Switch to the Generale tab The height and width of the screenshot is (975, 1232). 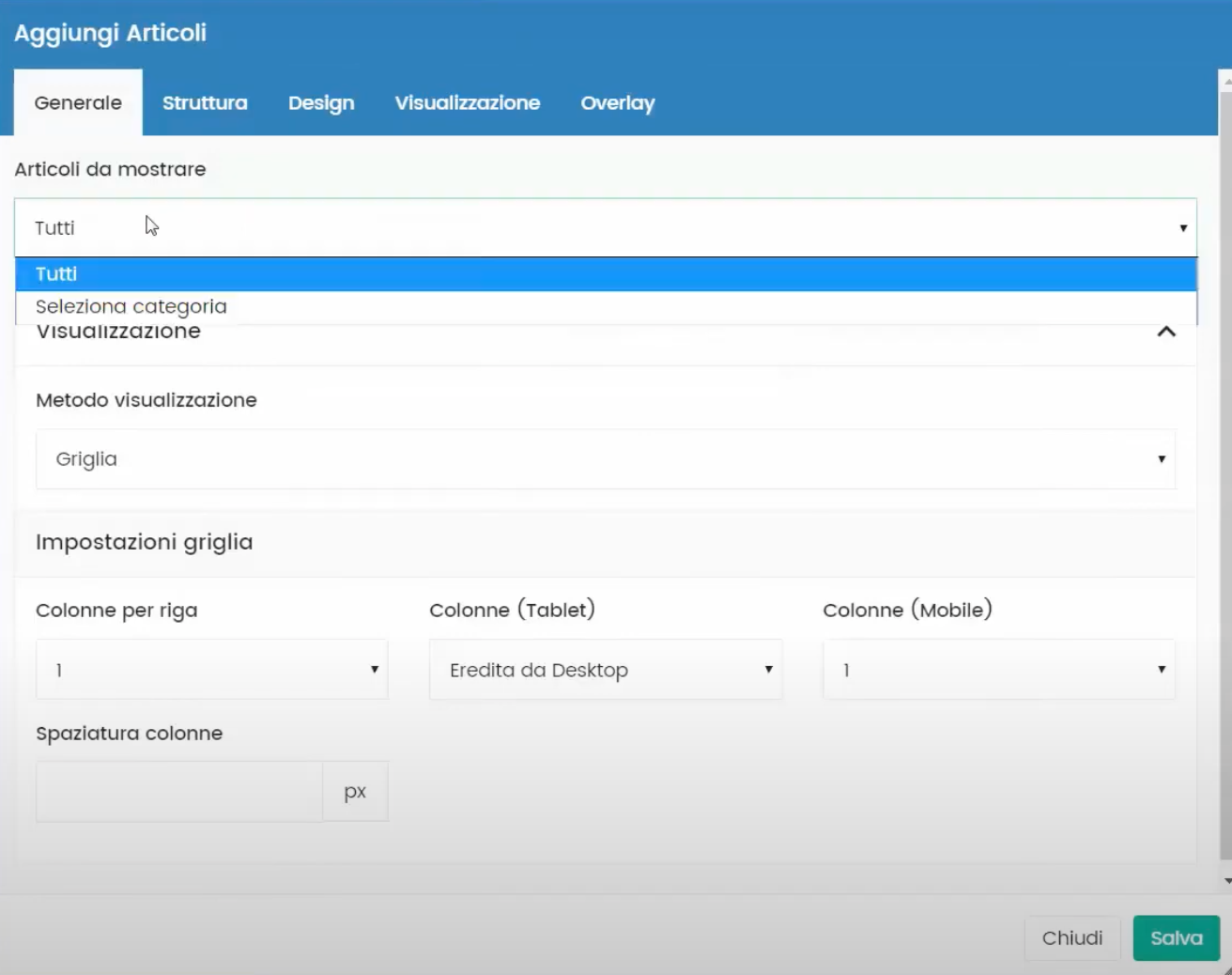click(x=78, y=103)
